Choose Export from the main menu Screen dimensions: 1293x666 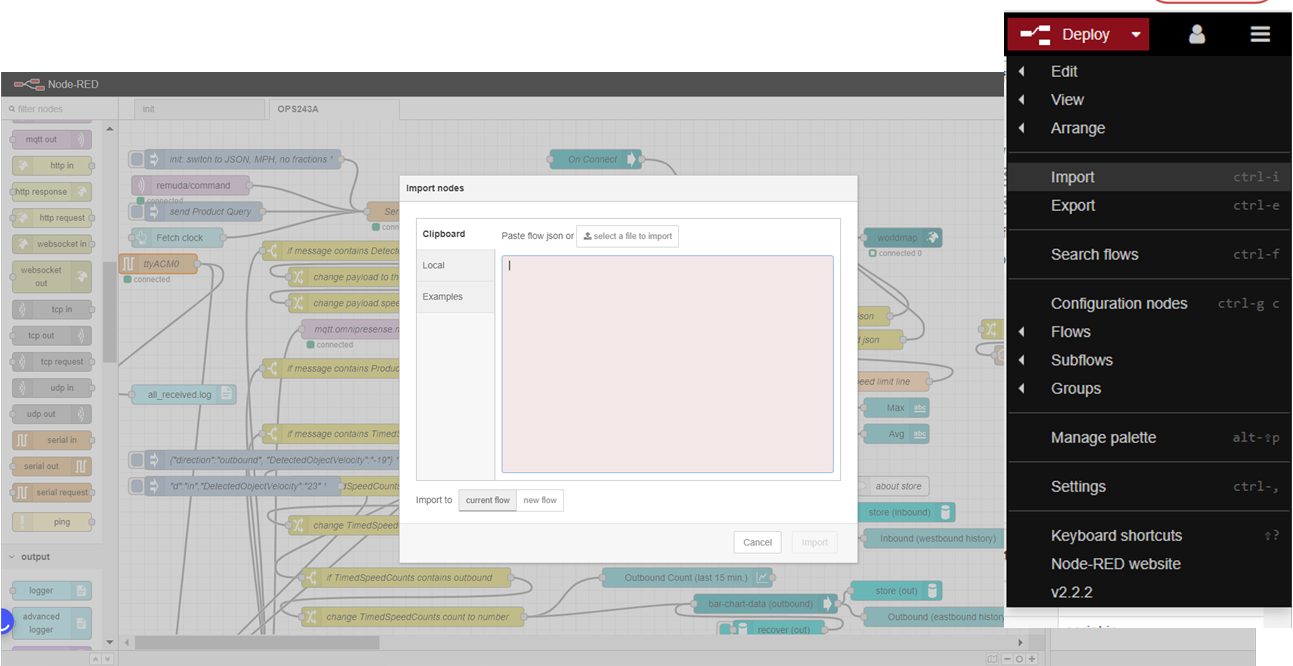tap(1148, 205)
